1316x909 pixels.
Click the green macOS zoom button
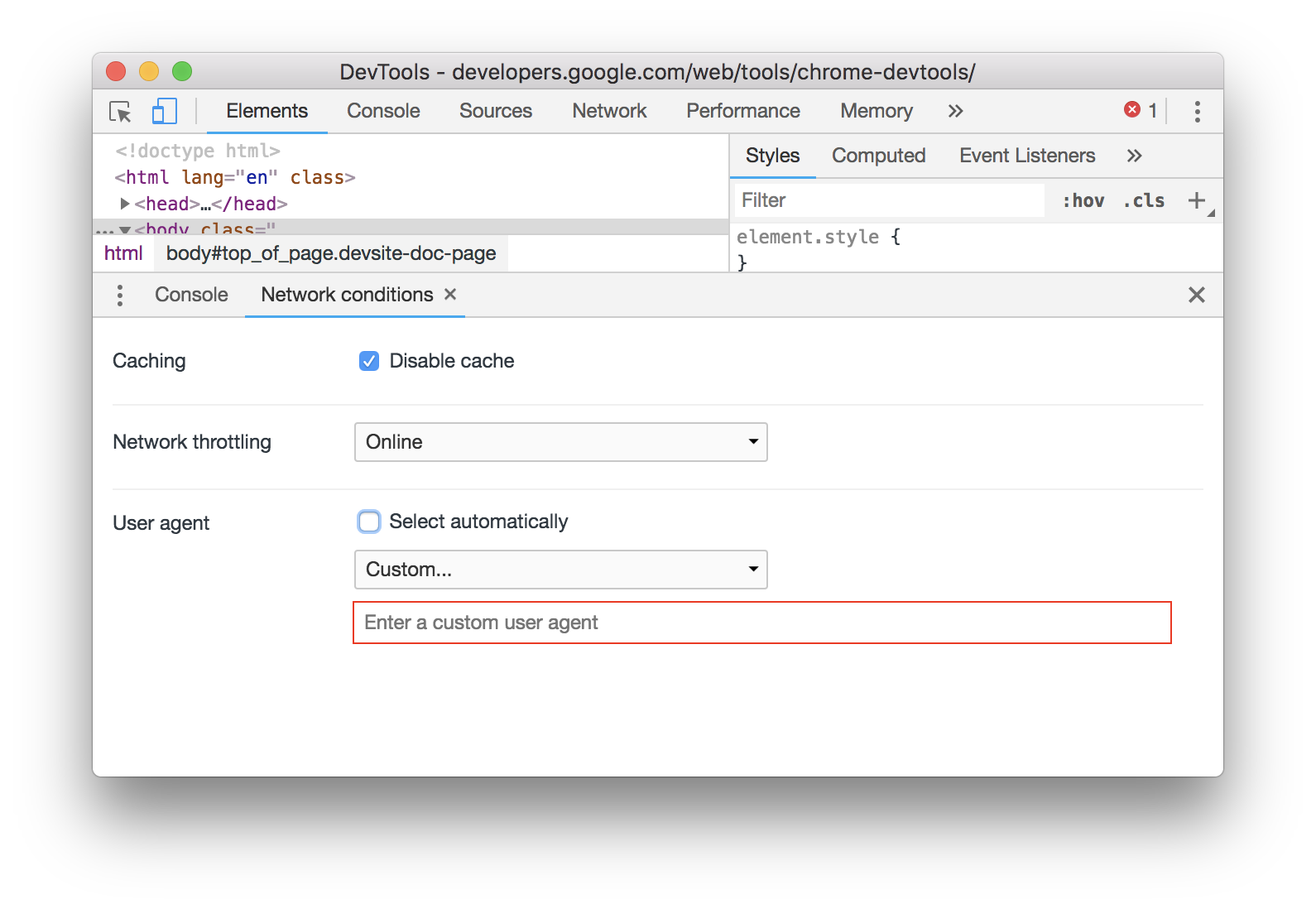pos(182,72)
